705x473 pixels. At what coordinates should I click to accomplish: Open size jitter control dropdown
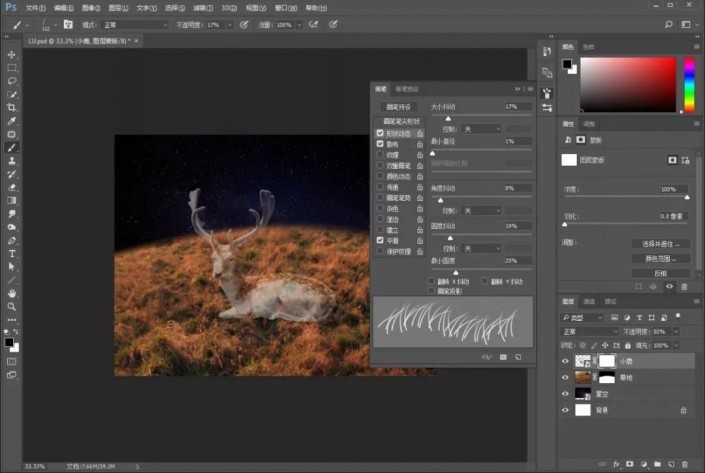pos(483,129)
